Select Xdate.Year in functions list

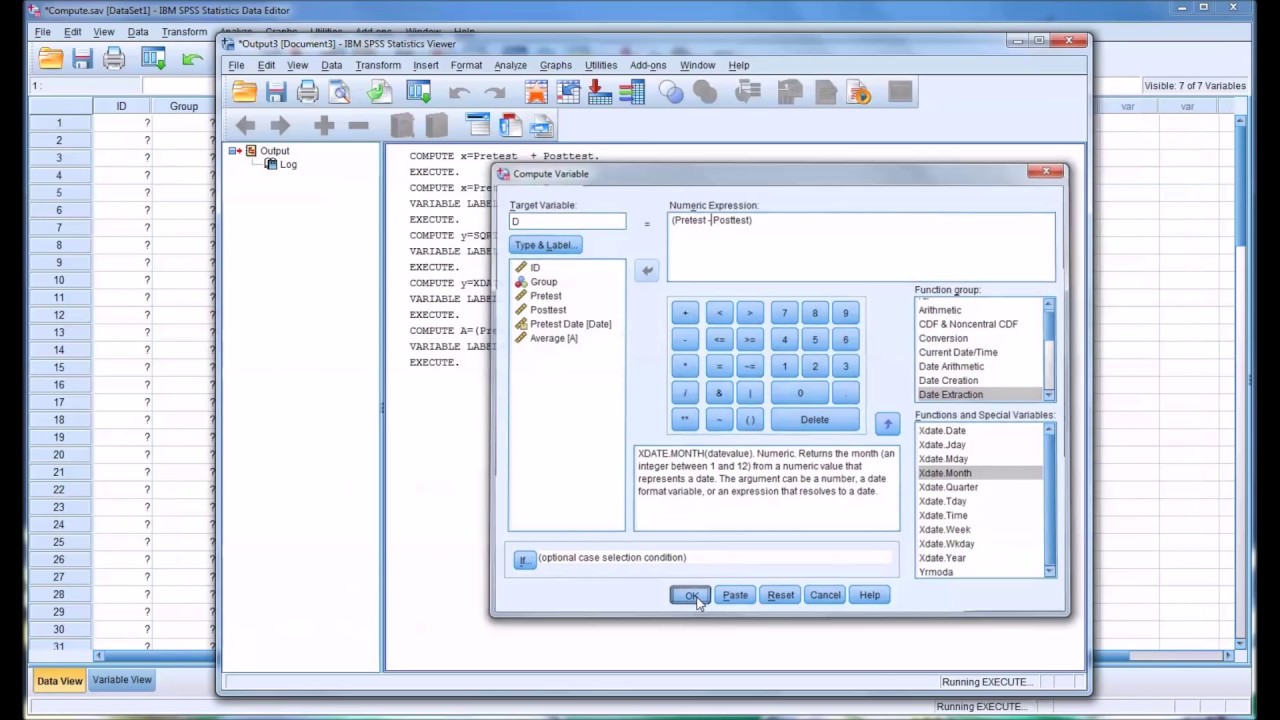[x=943, y=558]
